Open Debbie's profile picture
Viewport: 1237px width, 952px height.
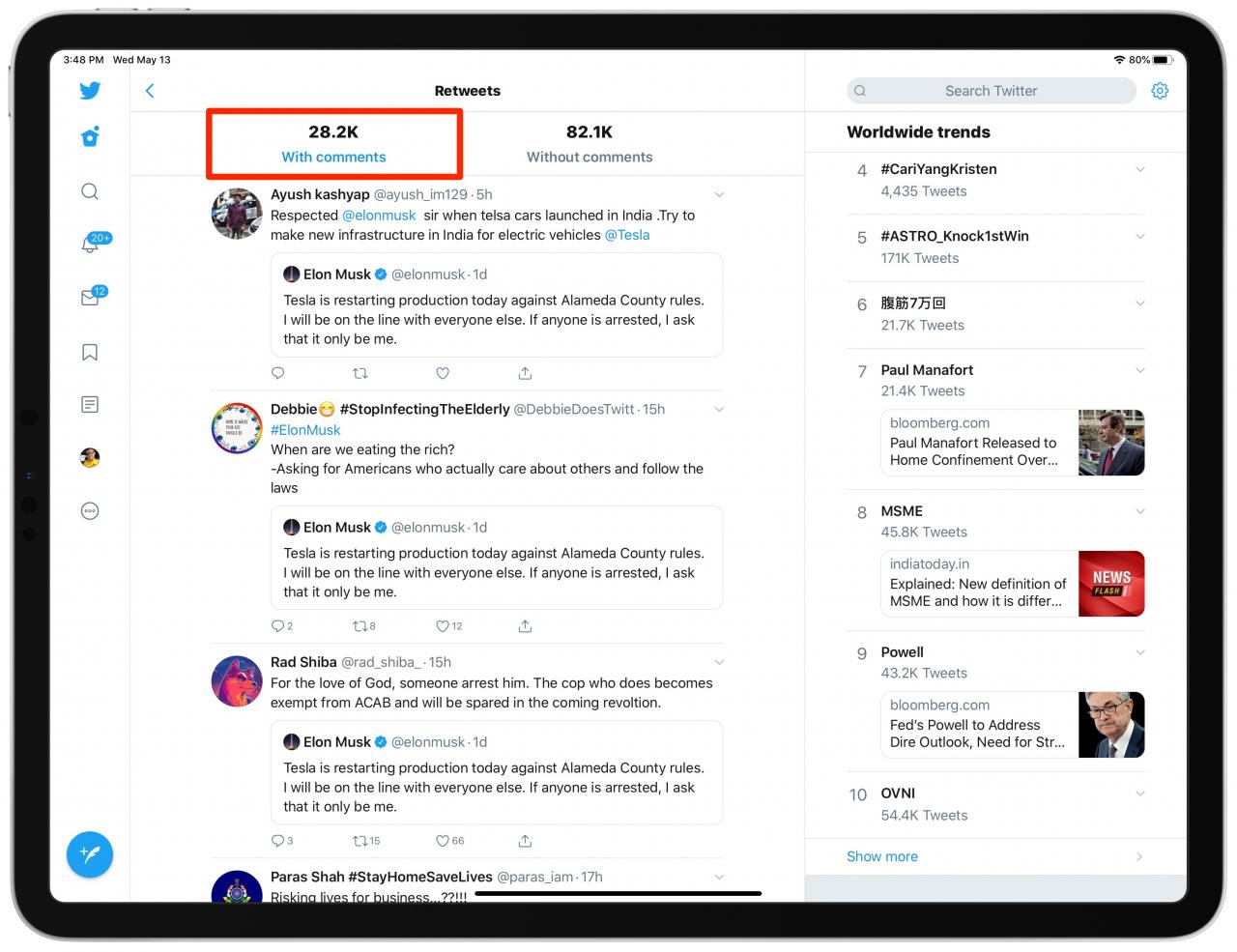(x=237, y=428)
